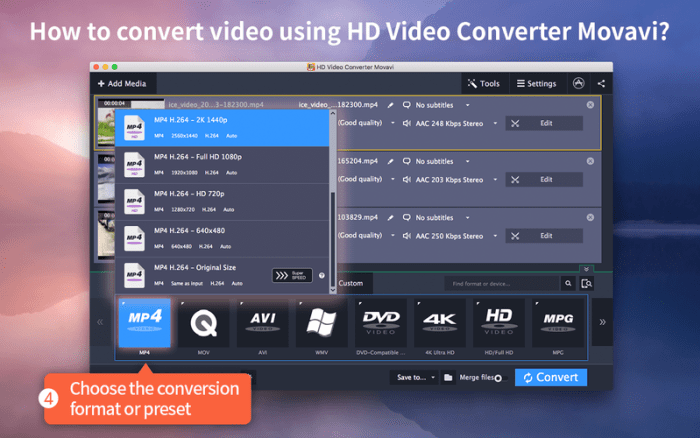
Task: Select MP4 H.264 – 640x480 preset
Action: [222, 238]
